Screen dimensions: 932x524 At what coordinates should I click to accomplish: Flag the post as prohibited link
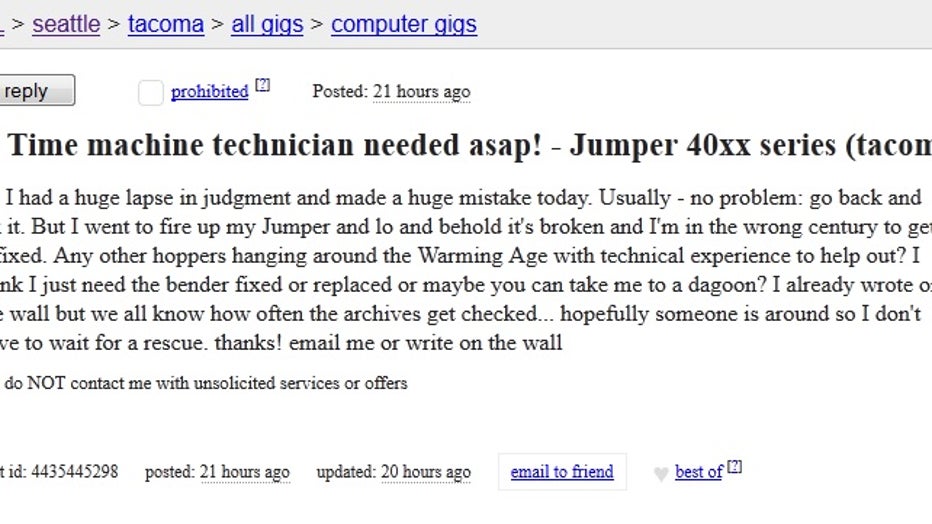point(209,91)
